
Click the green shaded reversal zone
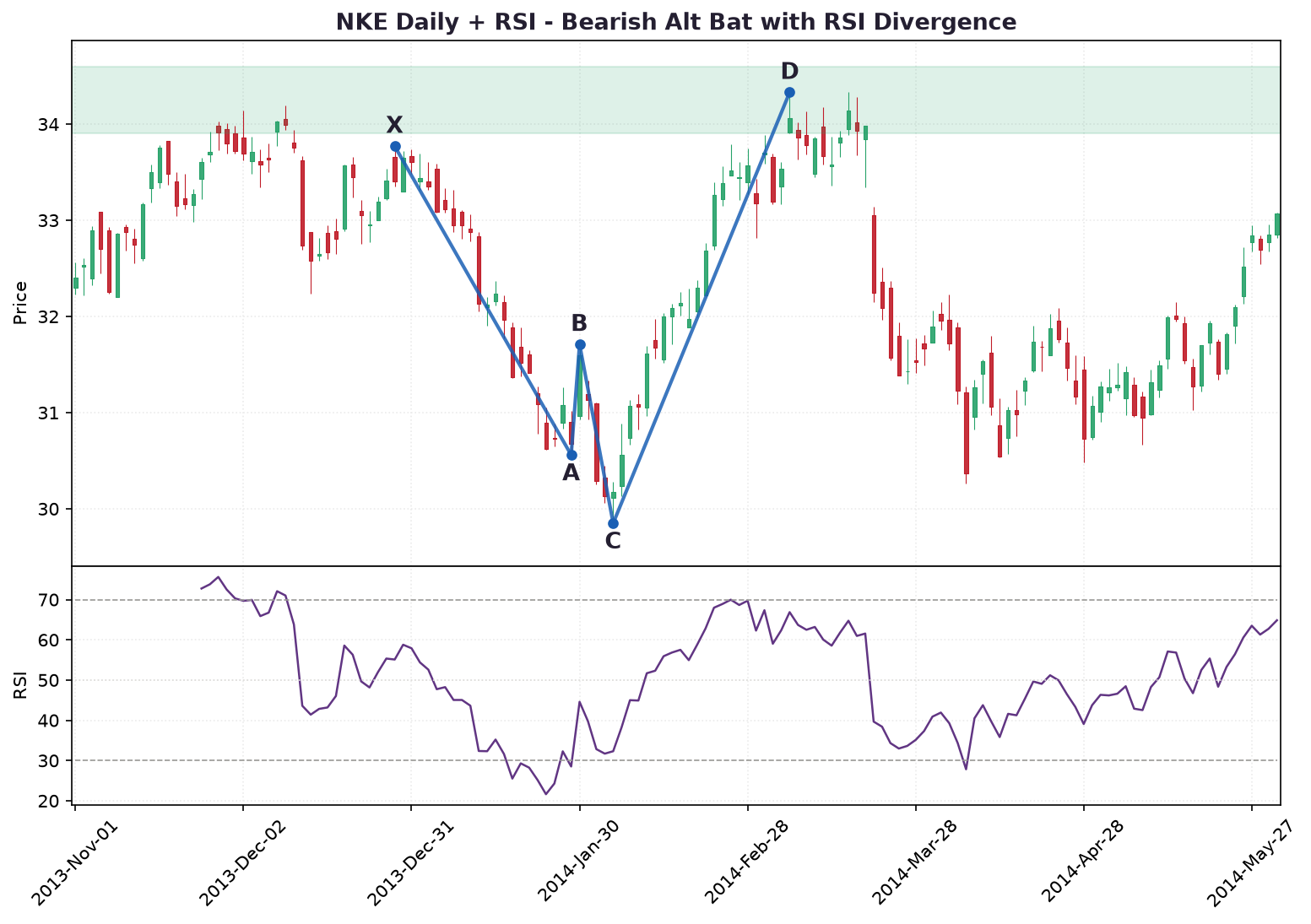coord(676,100)
